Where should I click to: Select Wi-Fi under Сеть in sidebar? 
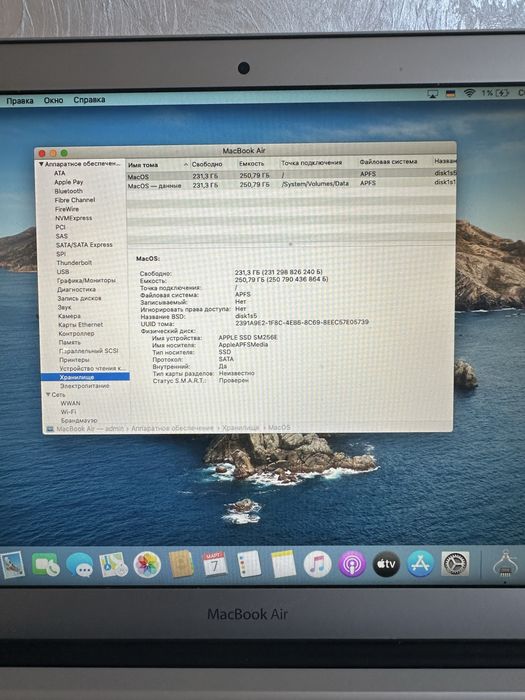[x=68, y=412]
